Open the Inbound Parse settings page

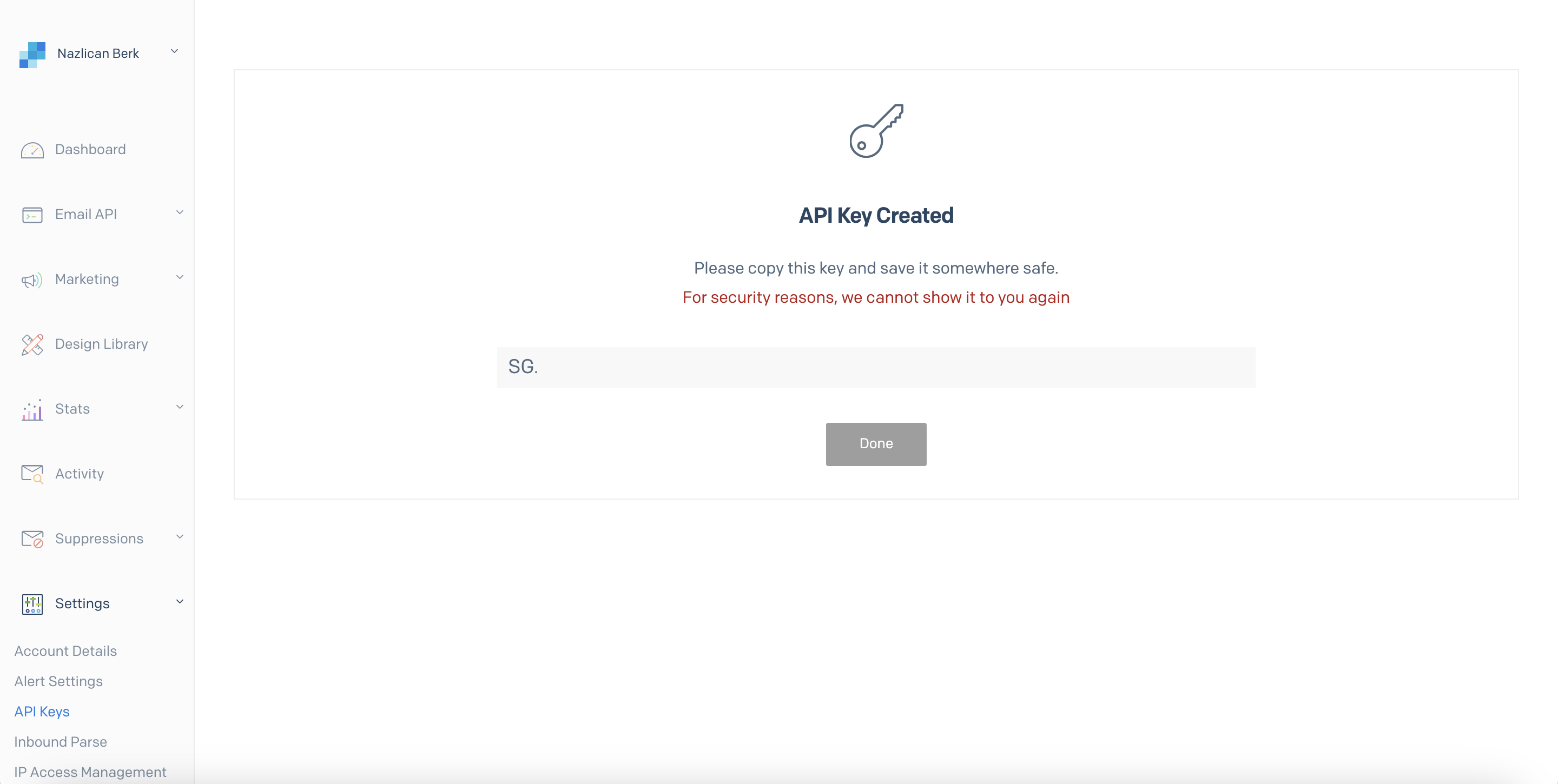point(59,741)
